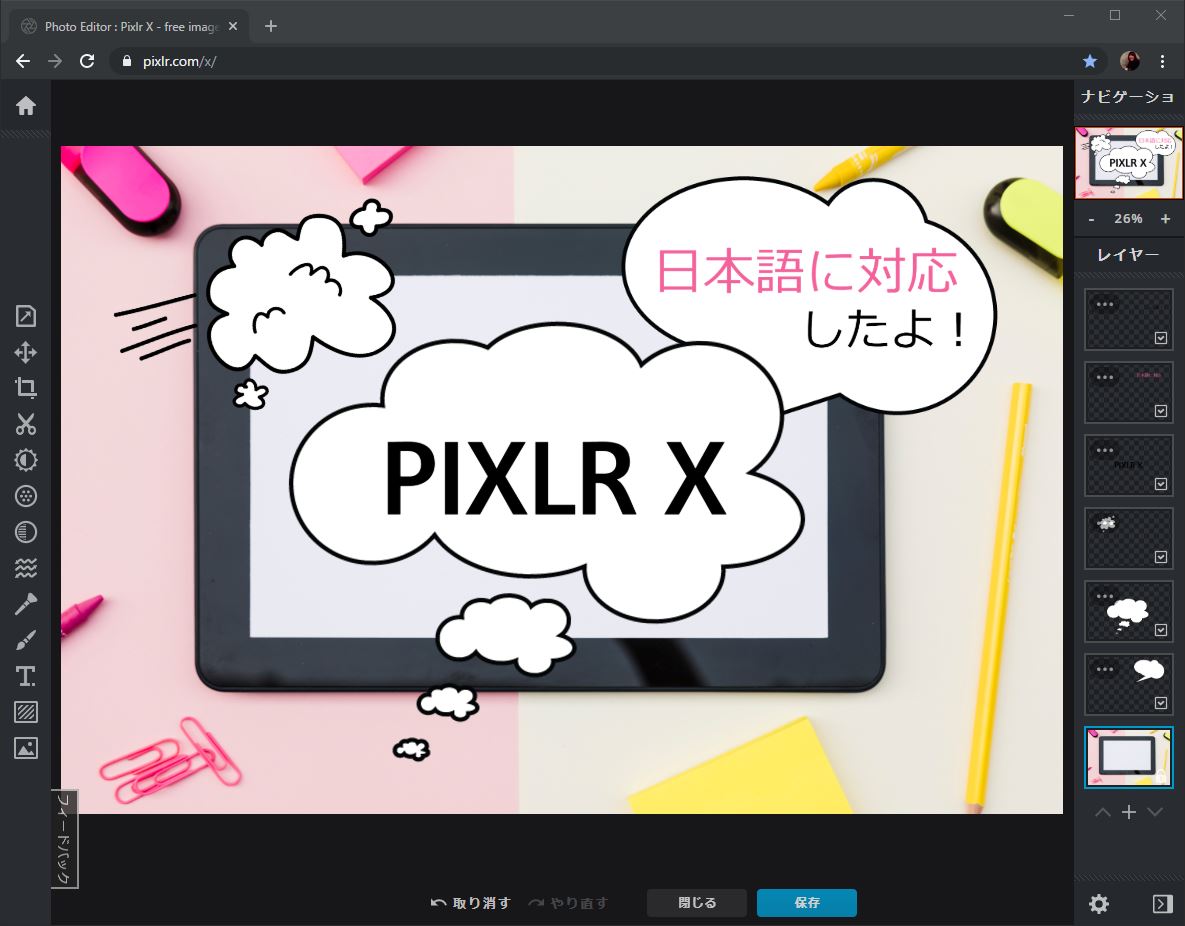Select the Draw brush tool
This screenshot has width=1185, height=926.
pyautogui.click(x=26, y=640)
